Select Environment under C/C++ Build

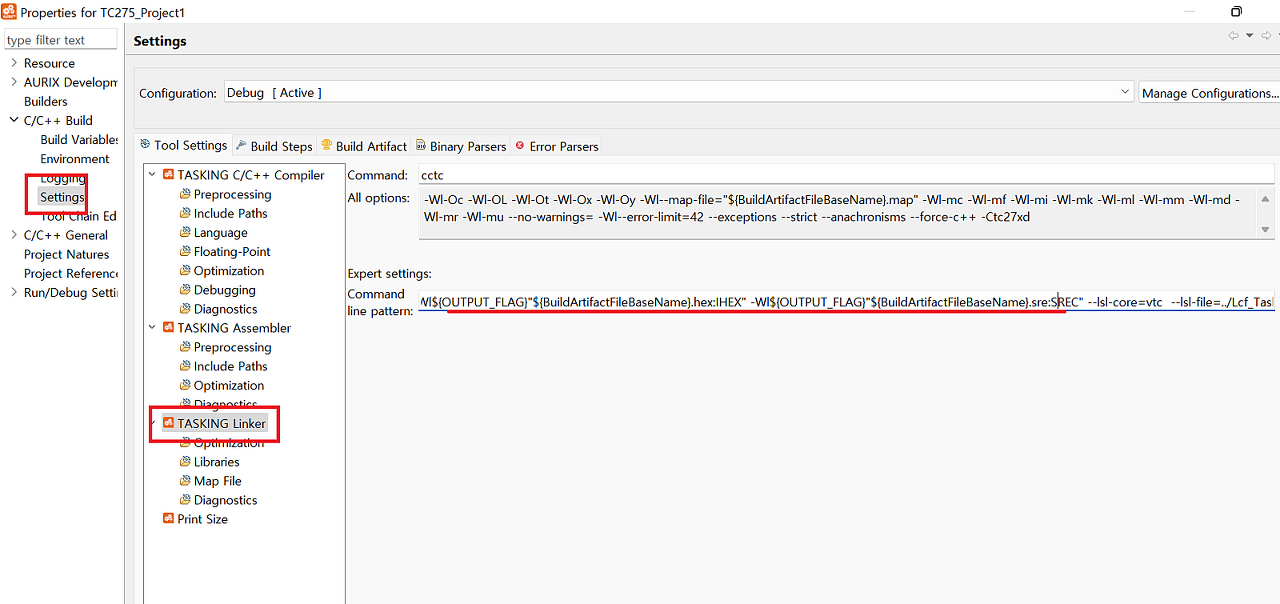75,158
